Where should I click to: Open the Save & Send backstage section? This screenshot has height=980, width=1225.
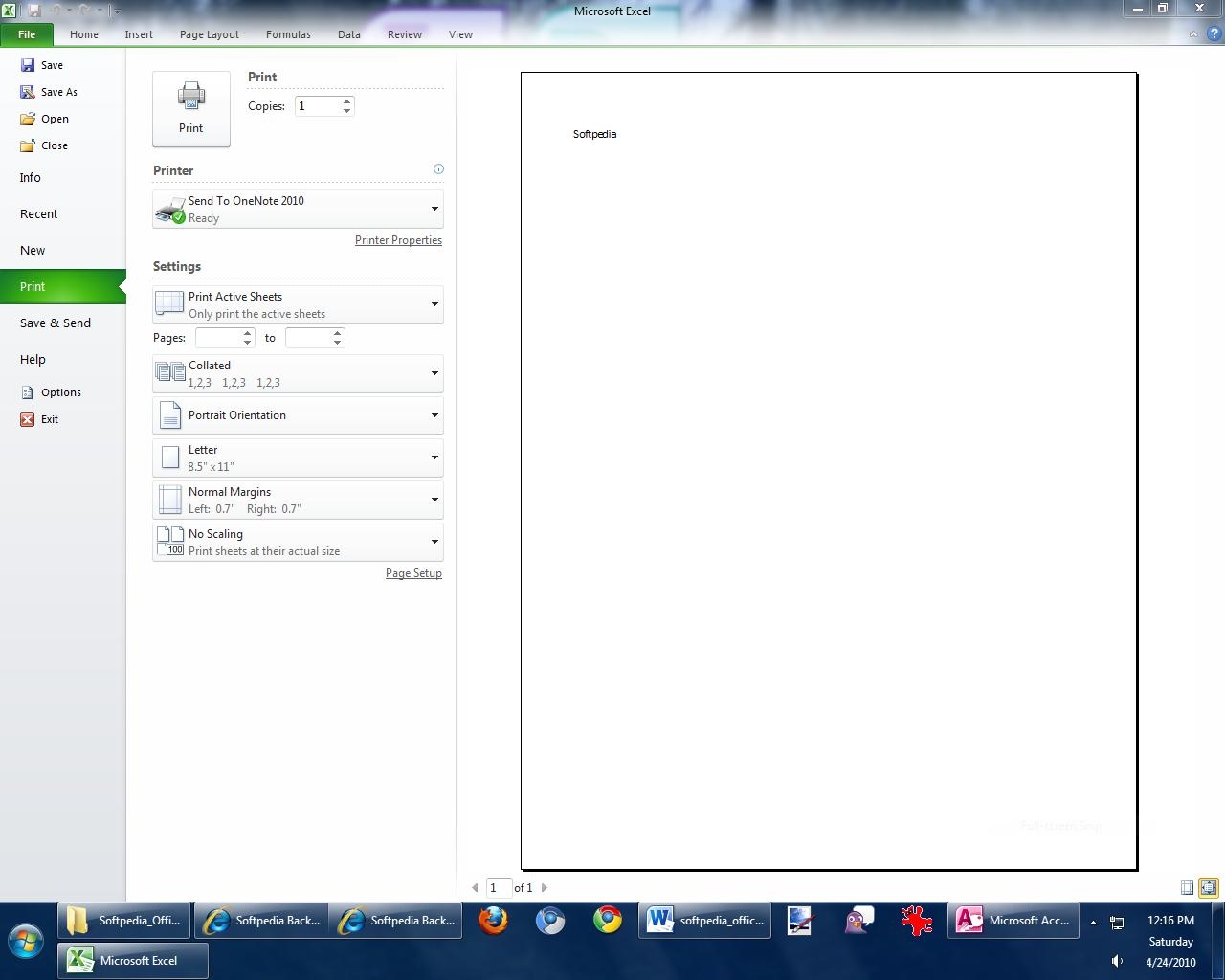coord(56,323)
